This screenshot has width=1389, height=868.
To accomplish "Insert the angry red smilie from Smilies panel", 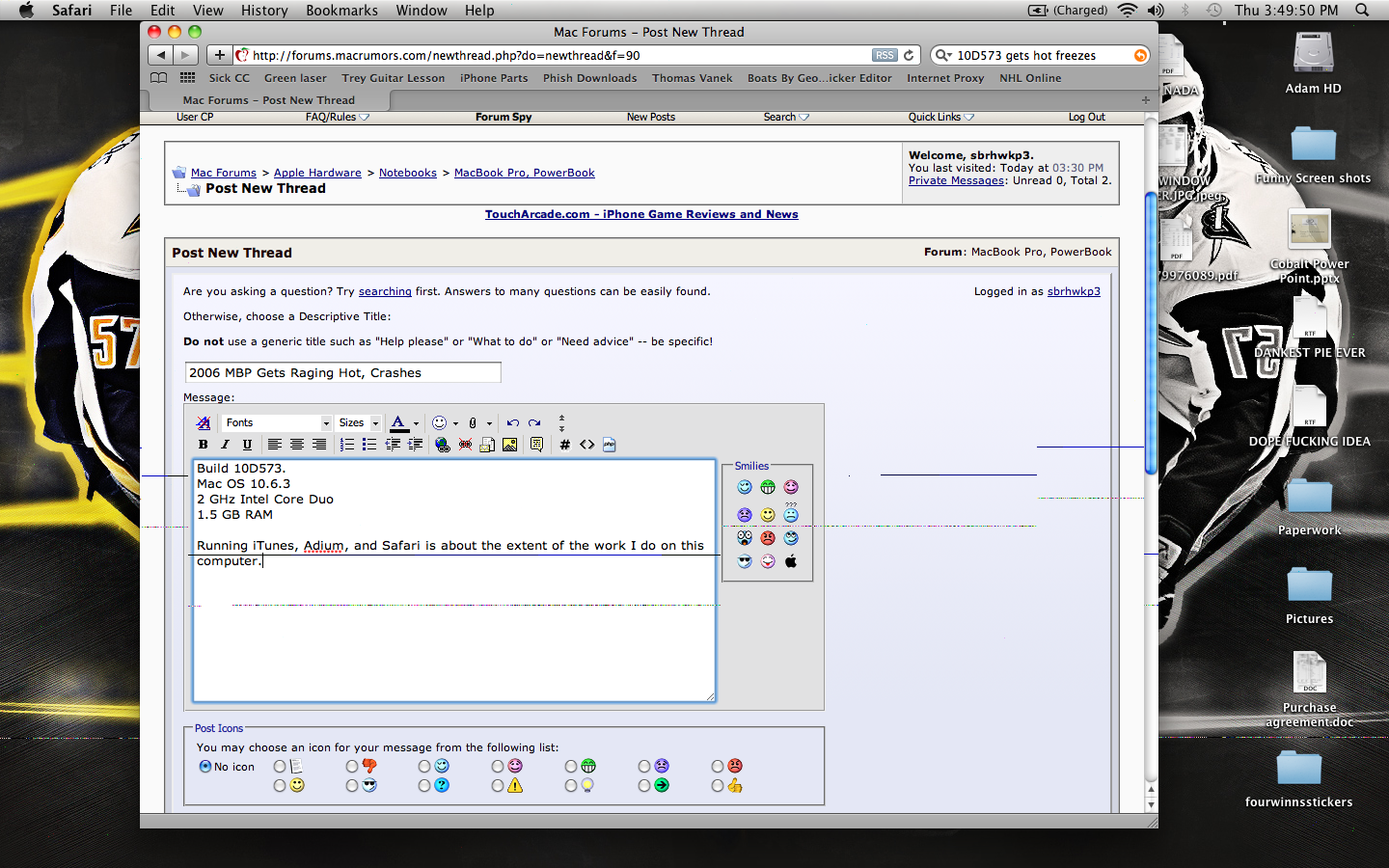I will point(768,538).
